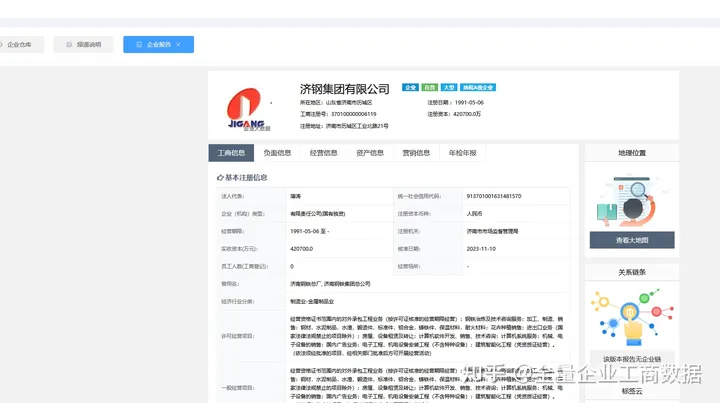Click the approval date 2023-11-10

pos(481,249)
